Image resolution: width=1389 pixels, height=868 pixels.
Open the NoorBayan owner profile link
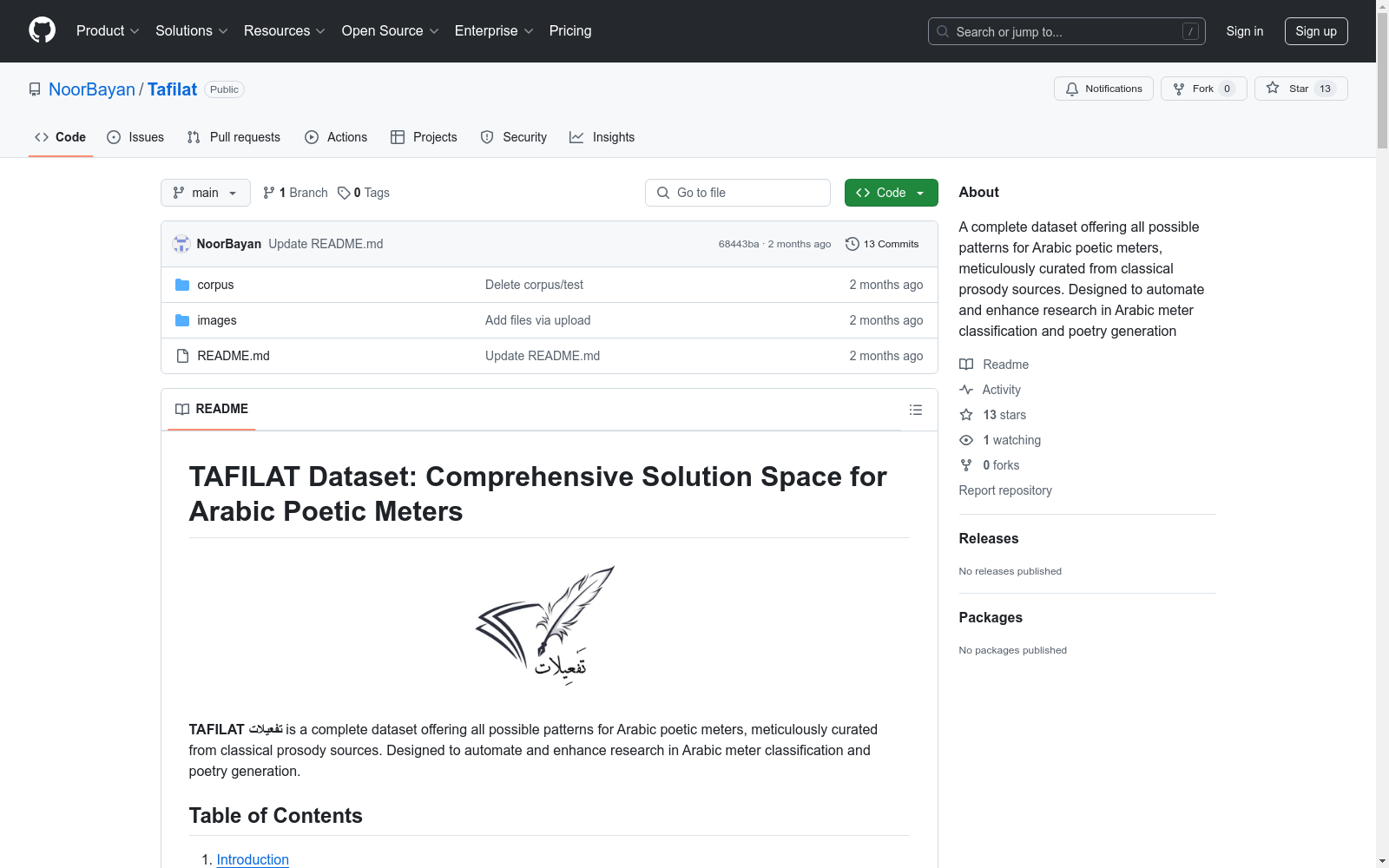tap(92, 89)
